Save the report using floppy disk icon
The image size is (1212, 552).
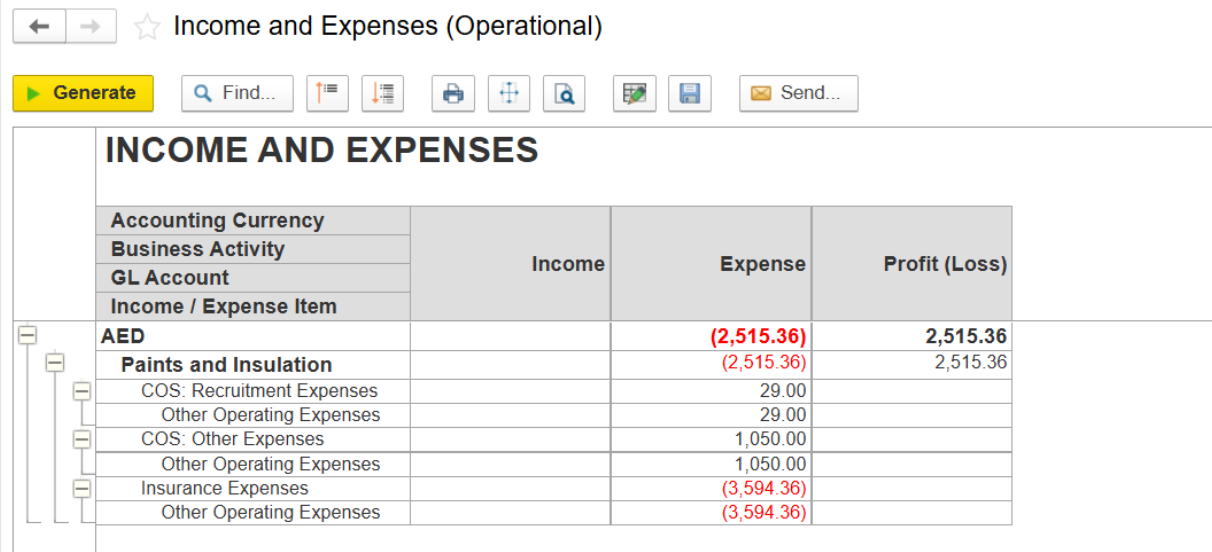tap(689, 93)
